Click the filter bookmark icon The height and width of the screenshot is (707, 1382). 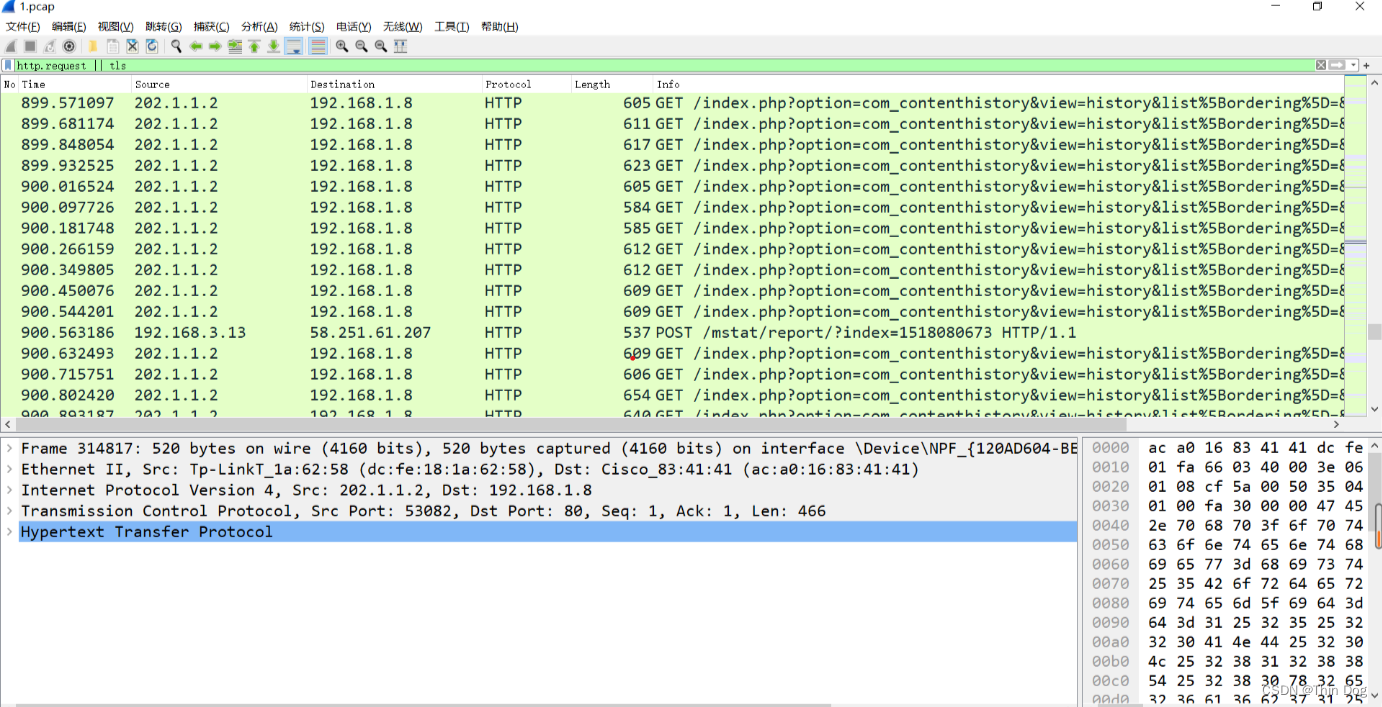(x=8, y=65)
